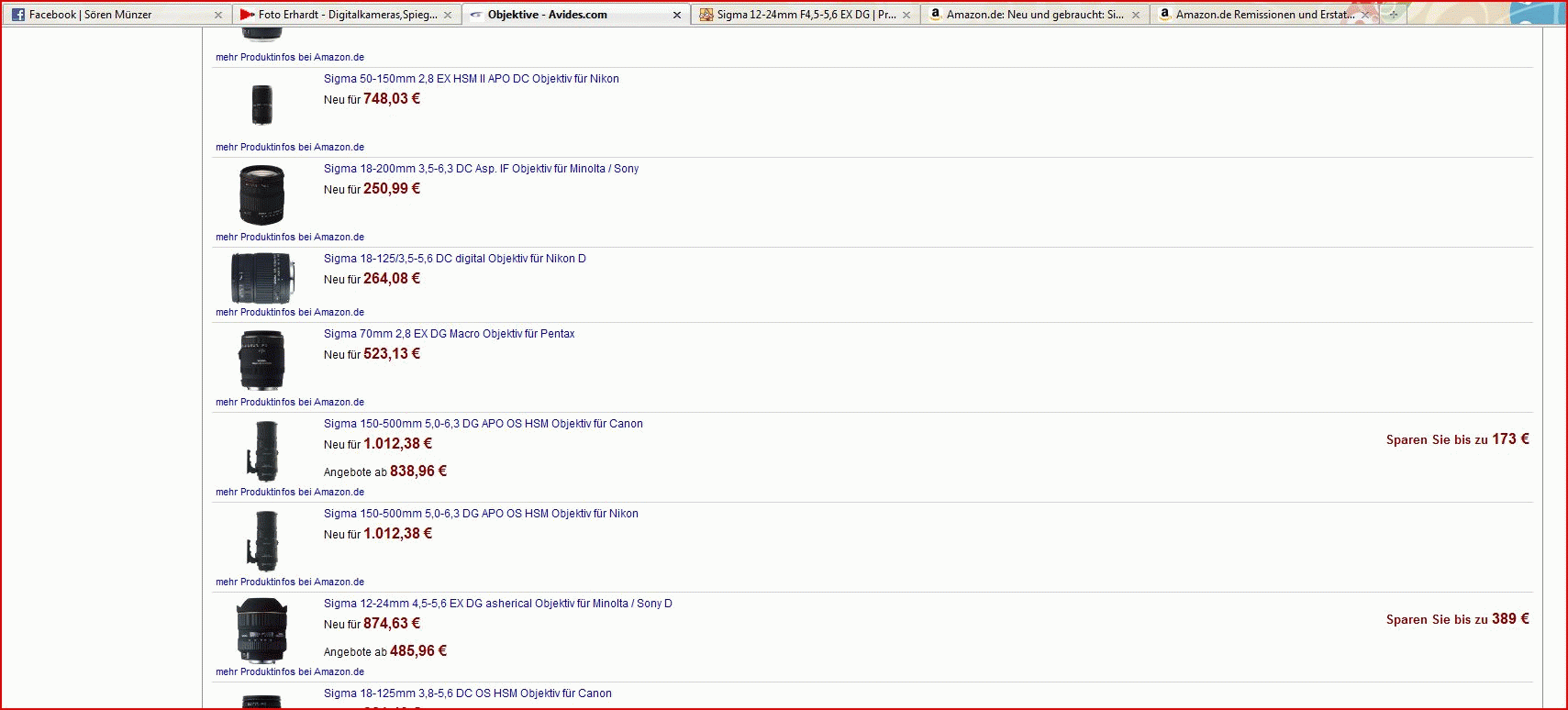This screenshot has height=710, width=1568.
Task: Open Sigma 18-200mm 3,5-6,3 DC Minolta/Sony link
Action: (481, 169)
